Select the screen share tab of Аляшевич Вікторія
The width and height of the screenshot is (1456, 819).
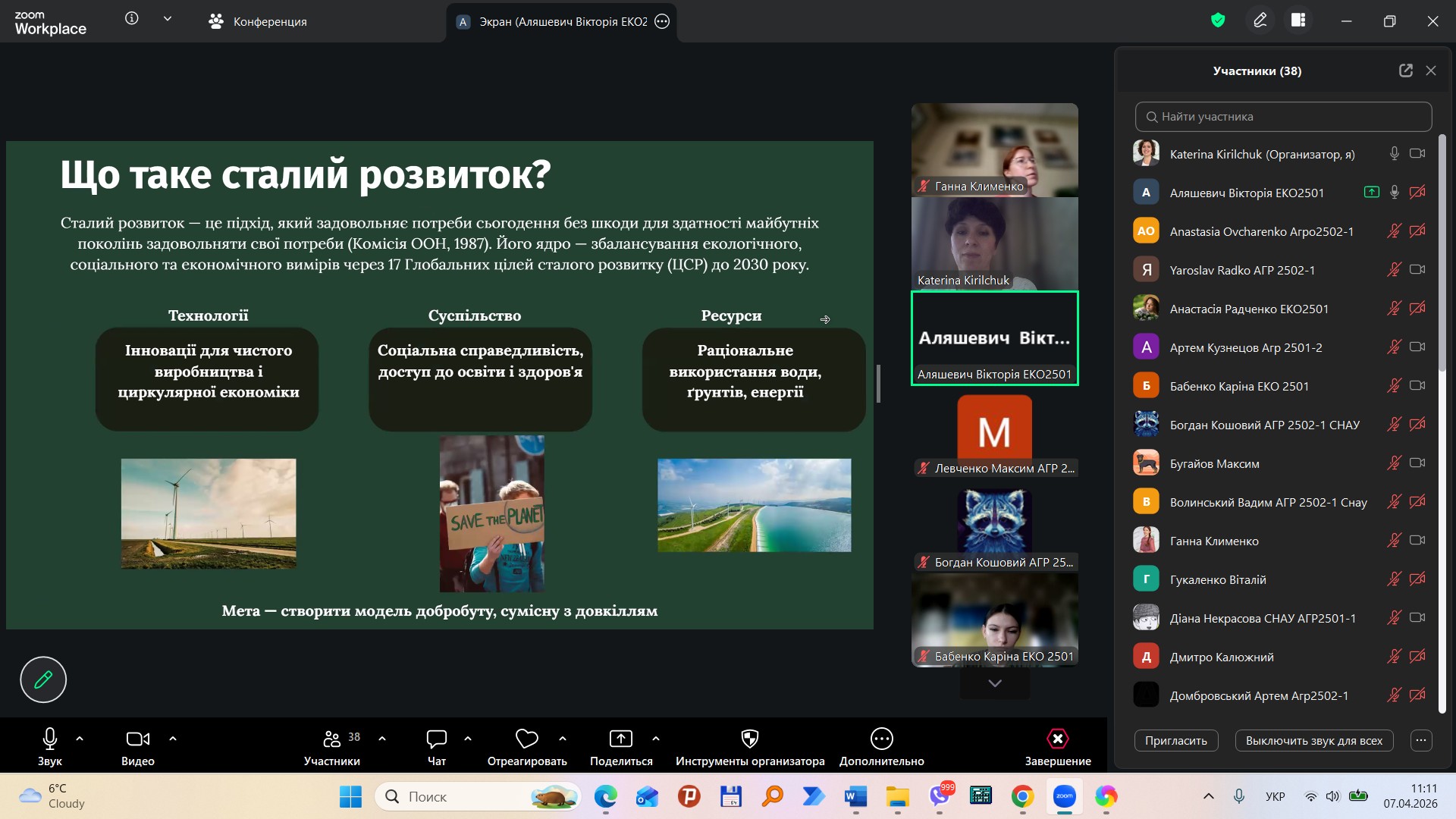pos(552,21)
